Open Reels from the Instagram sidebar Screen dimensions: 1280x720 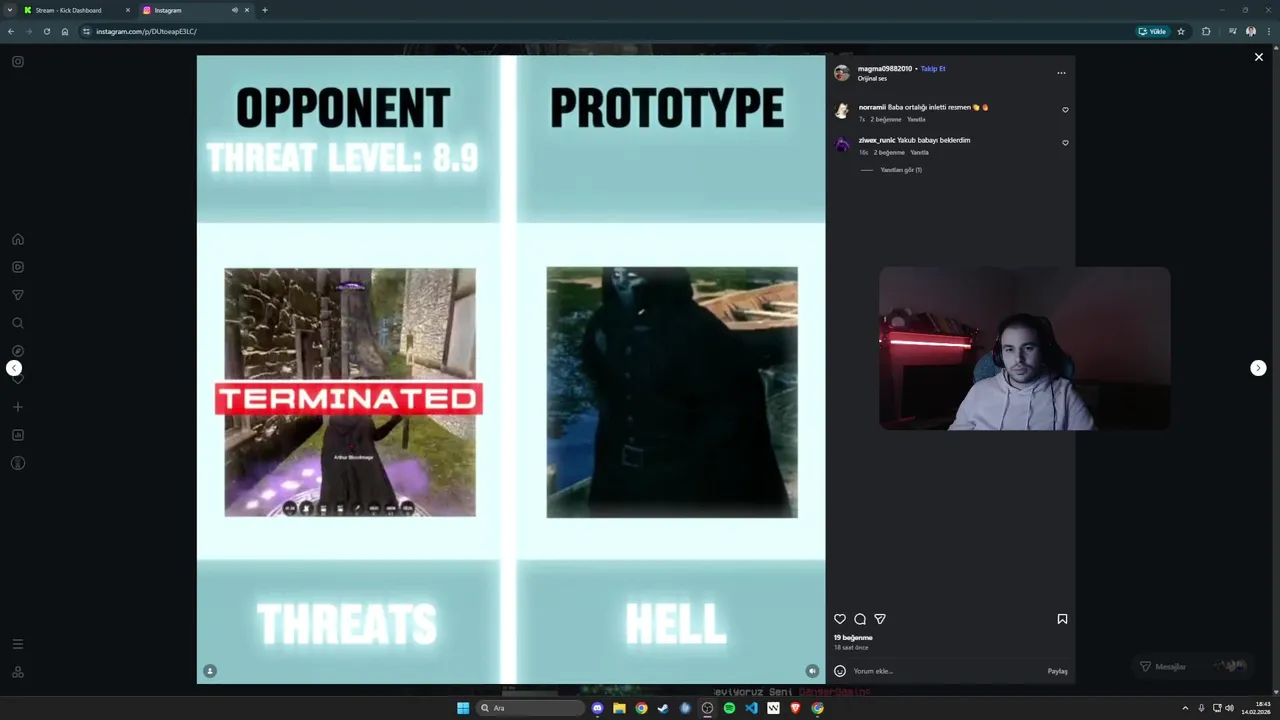18,267
